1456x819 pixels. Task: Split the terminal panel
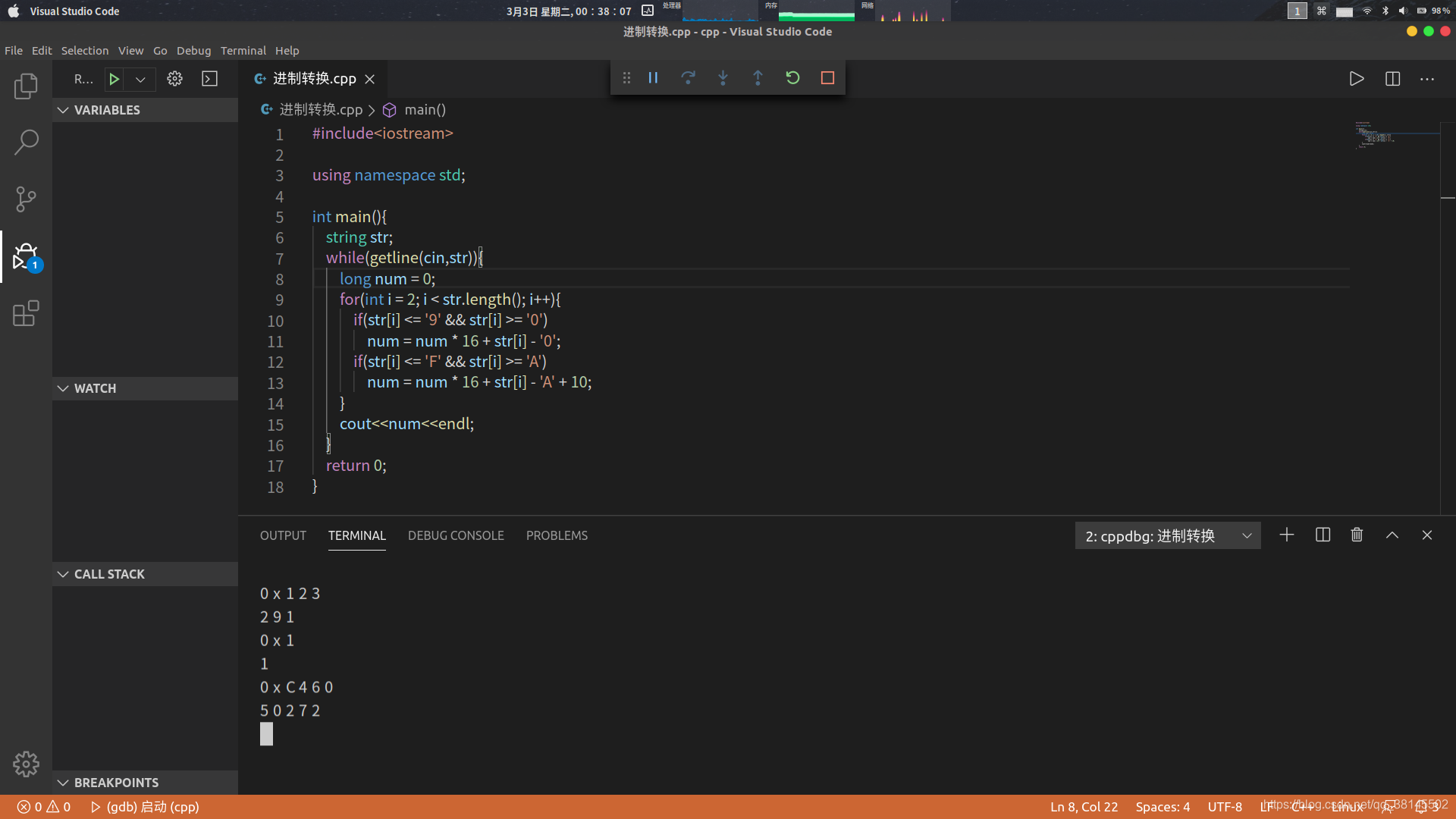pos(1323,535)
